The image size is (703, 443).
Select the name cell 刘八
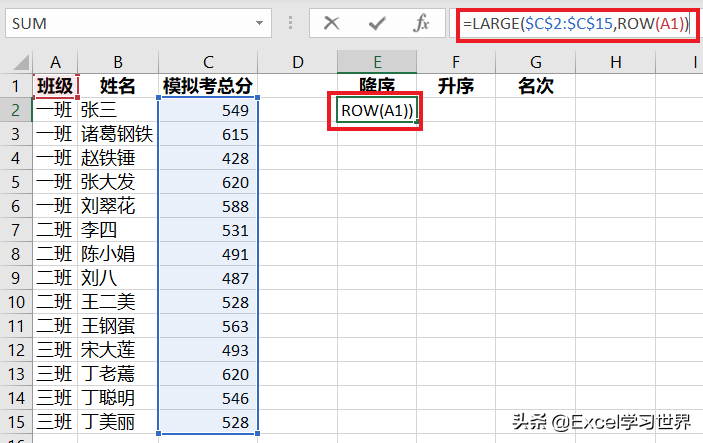pyautogui.click(x=118, y=278)
